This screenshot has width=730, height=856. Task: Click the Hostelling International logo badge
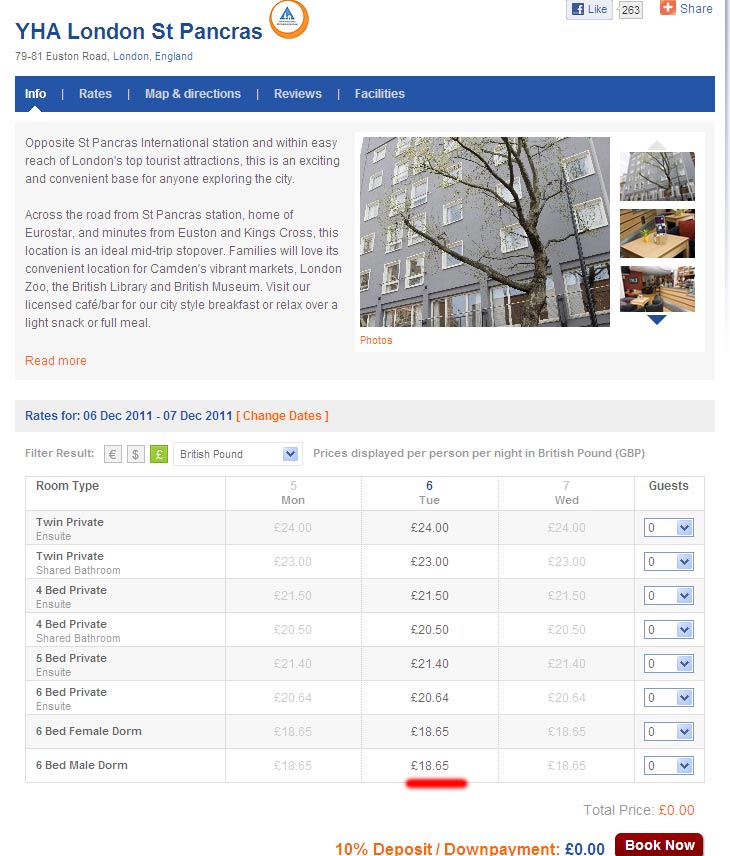point(289,19)
